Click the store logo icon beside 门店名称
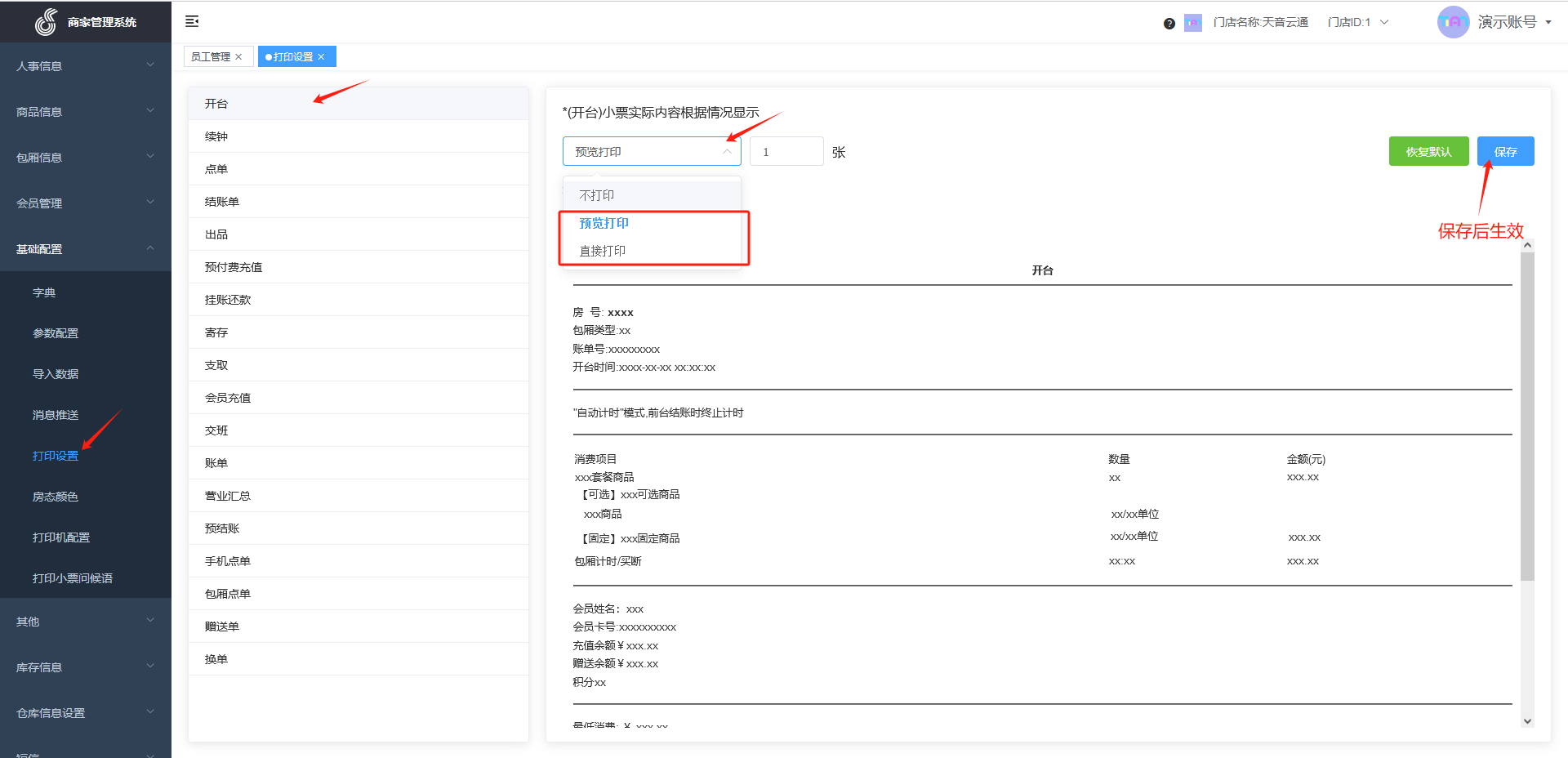This screenshot has height=758, width=1568. (x=1193, y=23)
